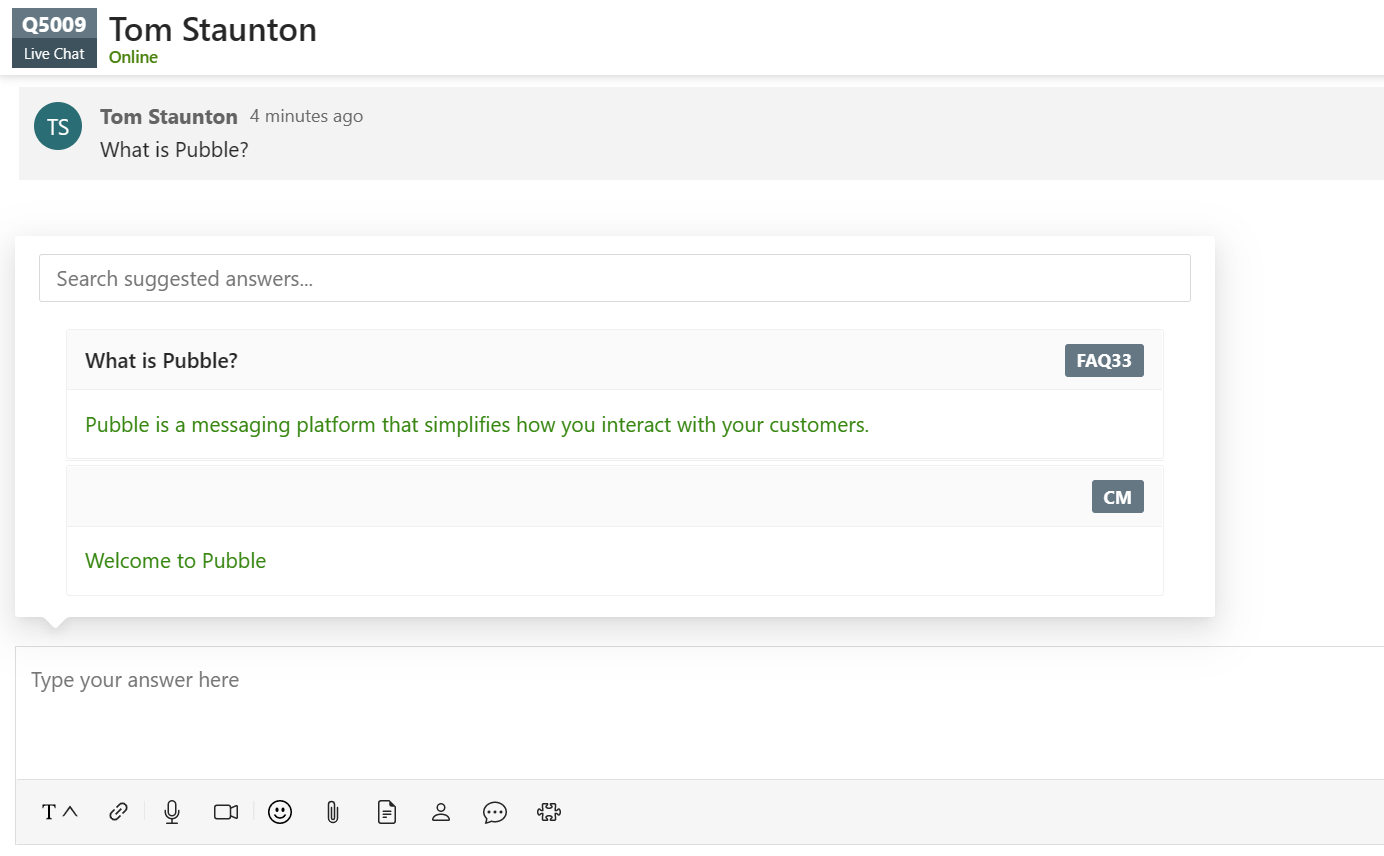Open the emoji picker
The width and height of the screenshot is (1384, 856).
(x=279, y=812)
